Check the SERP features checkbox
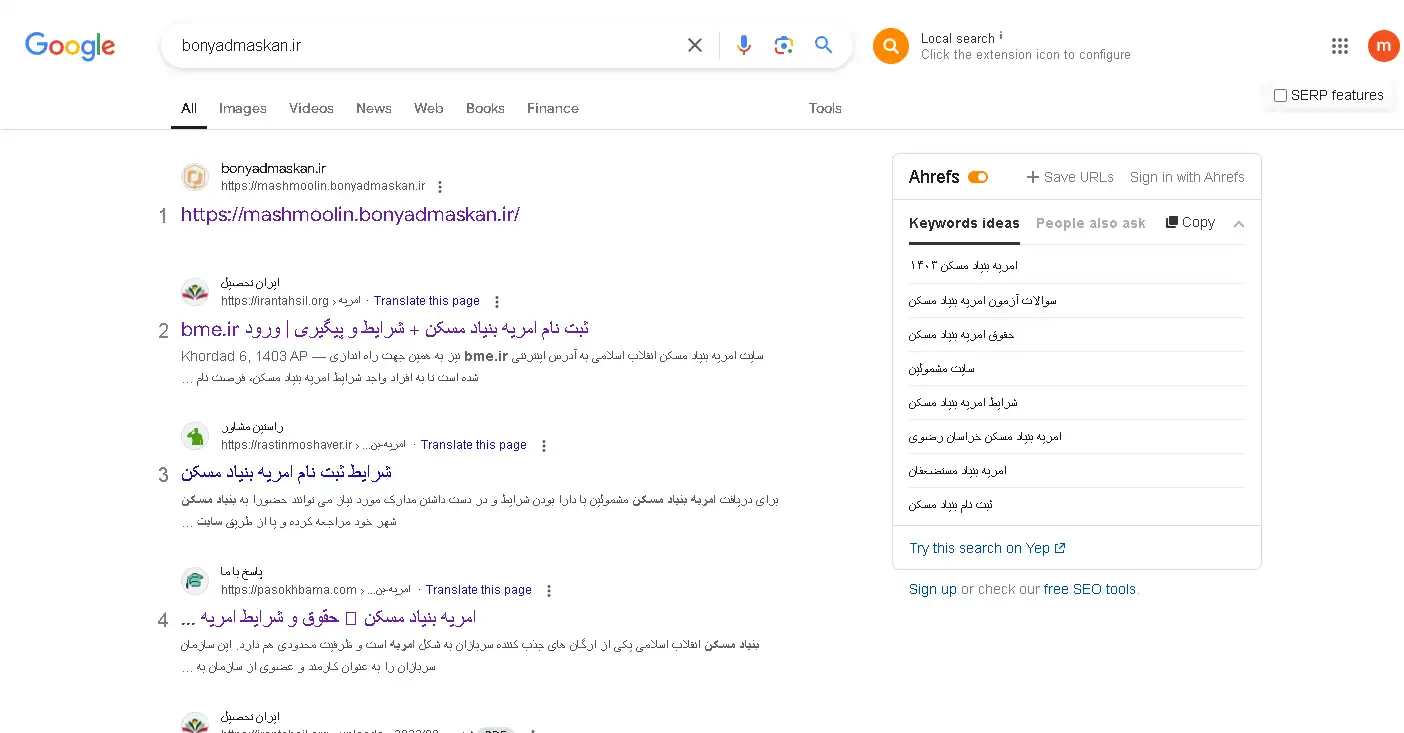1404x733 pixels. pos(1280,96)
